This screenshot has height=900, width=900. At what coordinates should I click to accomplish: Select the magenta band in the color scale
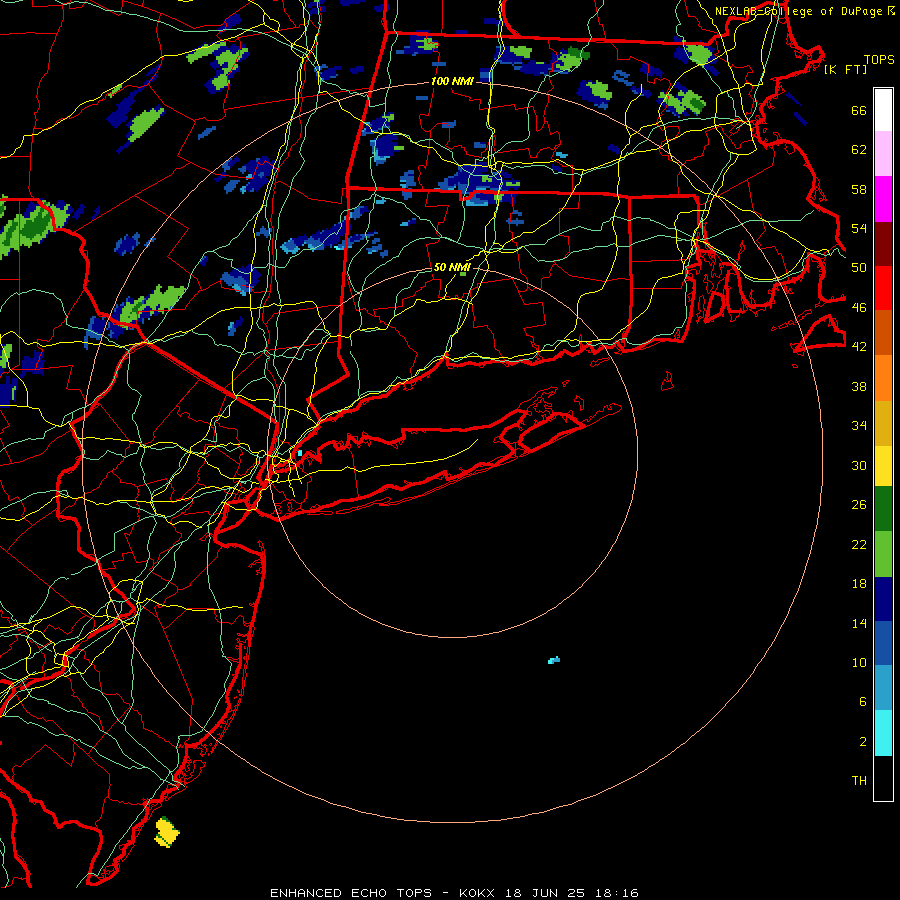tap(883, 199)
